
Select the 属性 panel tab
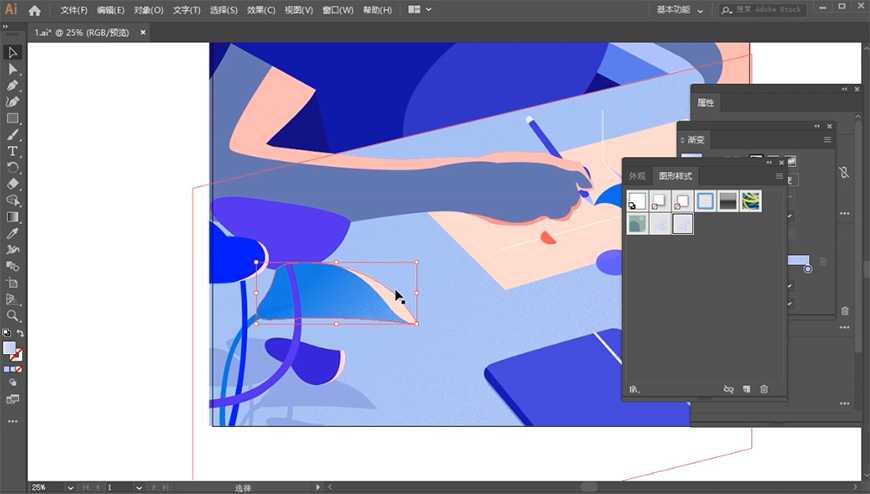706,103
